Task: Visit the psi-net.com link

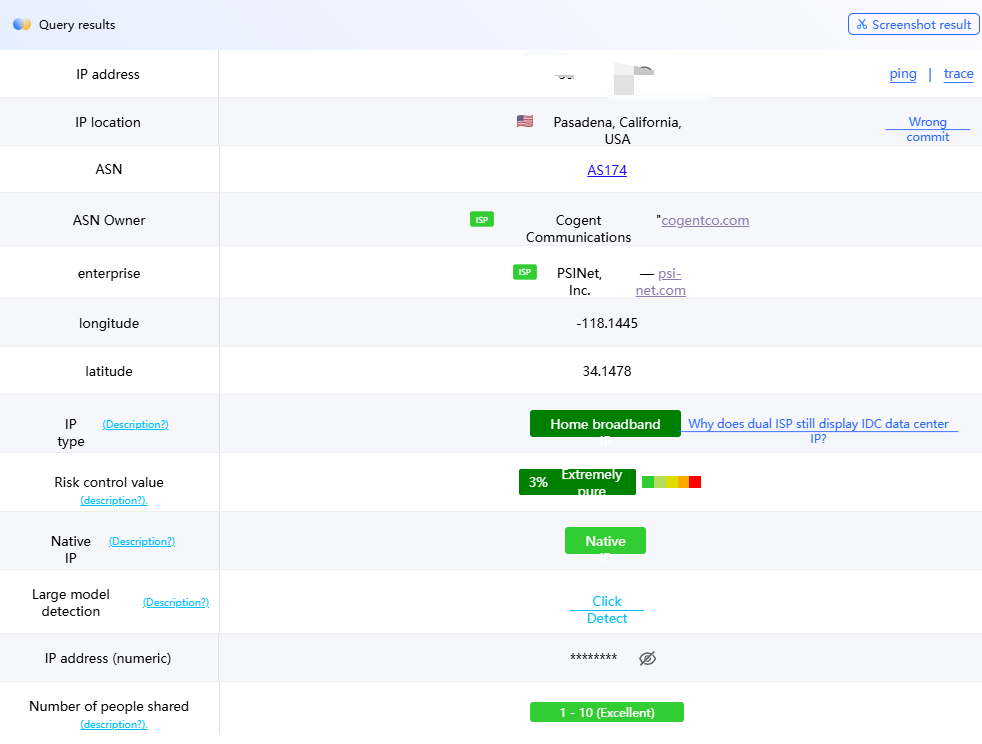Action: [x=661, y=282]
